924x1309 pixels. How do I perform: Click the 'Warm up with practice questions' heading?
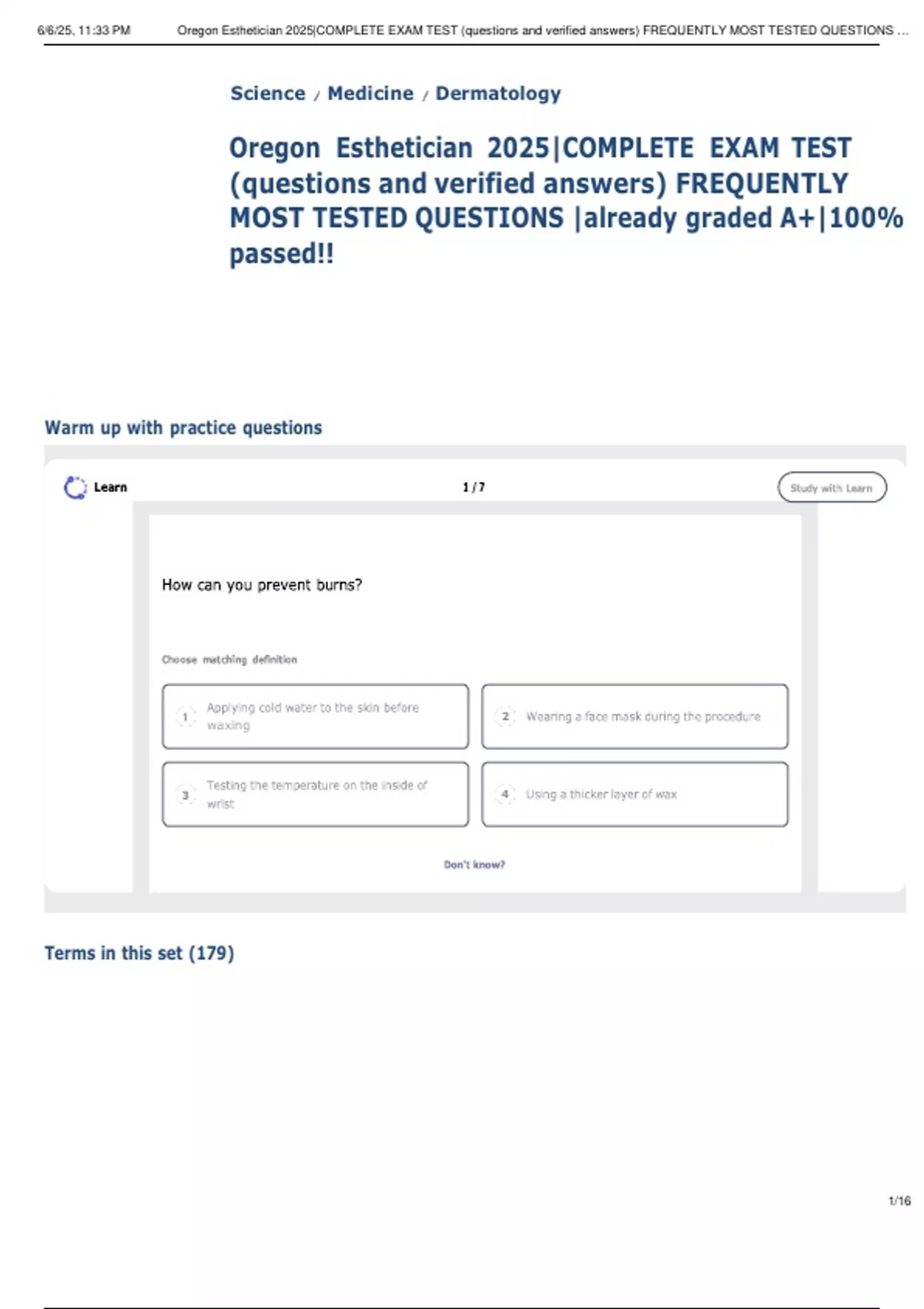[x=183, y=428]
